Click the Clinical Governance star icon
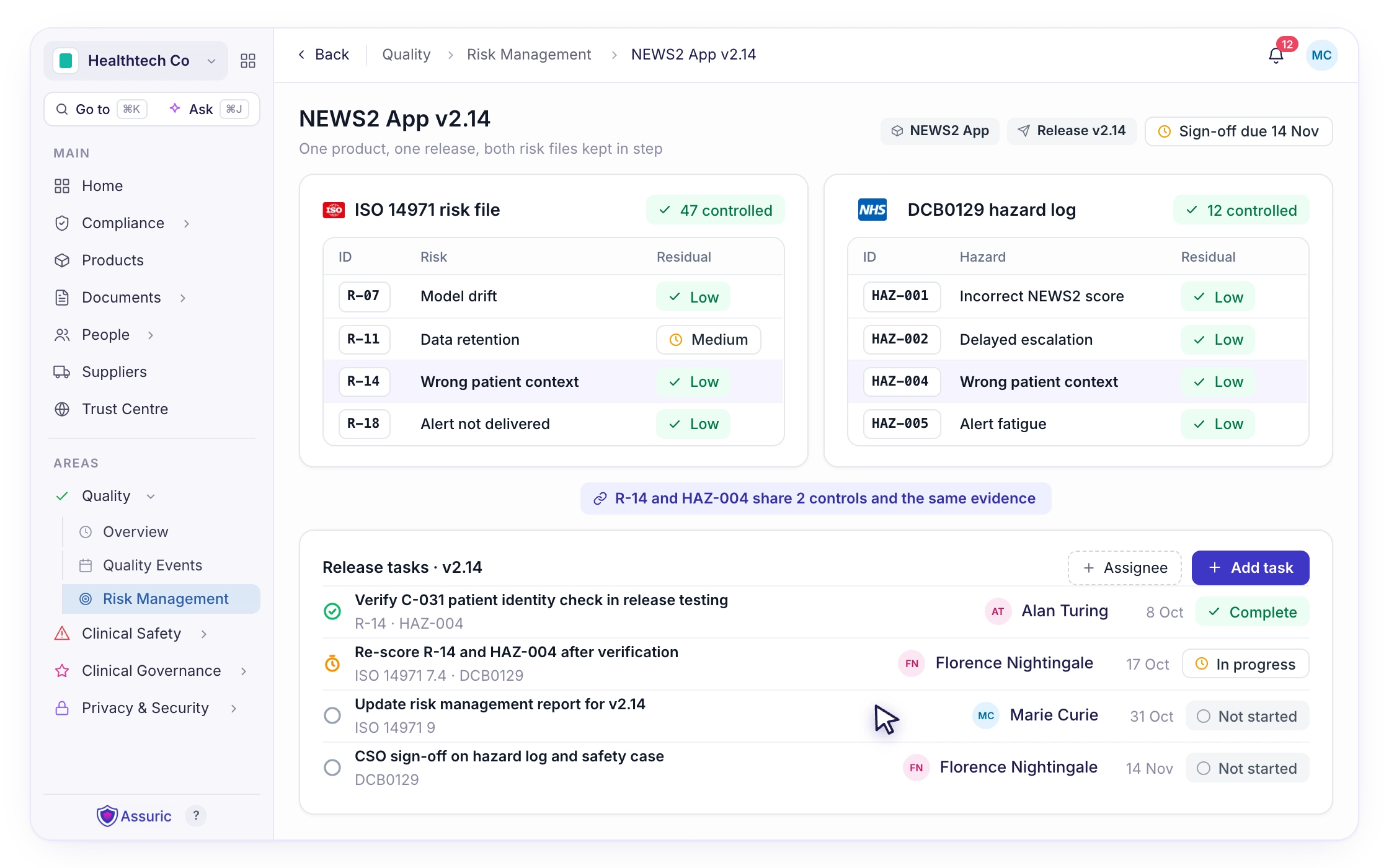The height and width of the screenshot is (868, 1389). pos(62,671)
